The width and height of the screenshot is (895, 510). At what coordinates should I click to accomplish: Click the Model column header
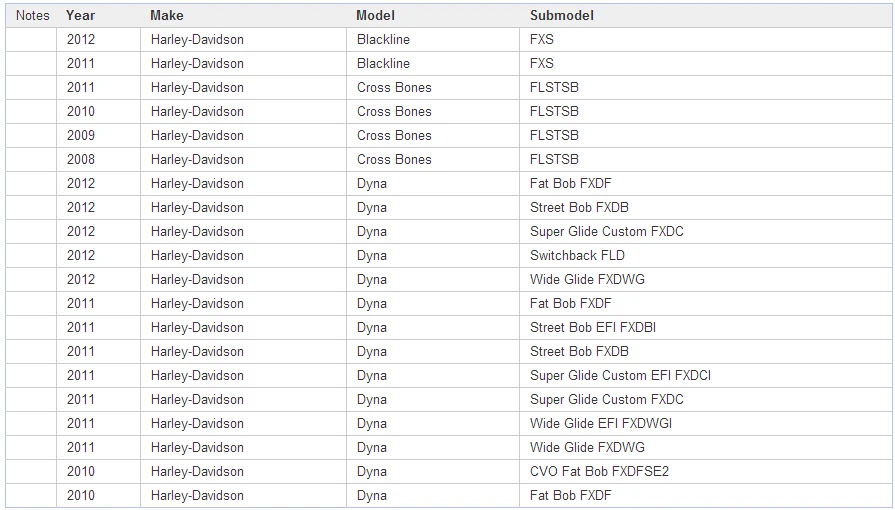pyautogui.click(x=433, y=15)
